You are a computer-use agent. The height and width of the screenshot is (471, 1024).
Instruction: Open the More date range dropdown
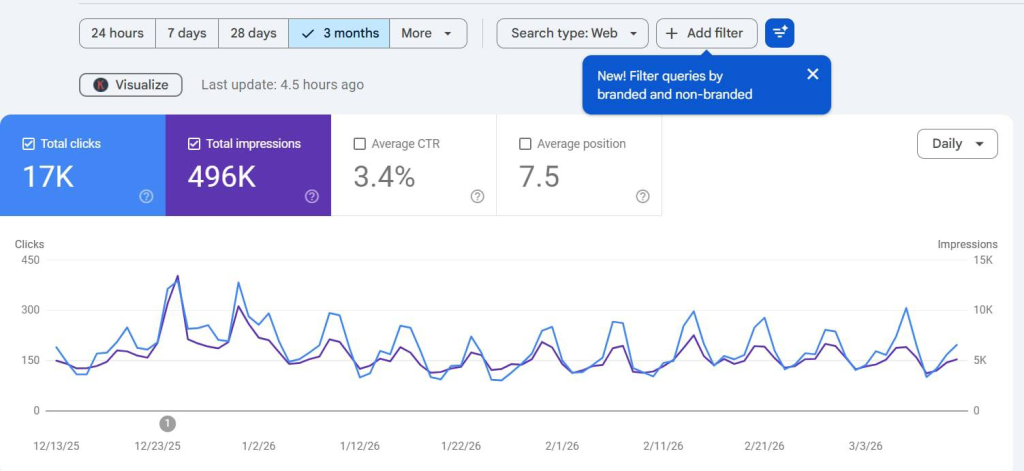[x=428, y=33]
